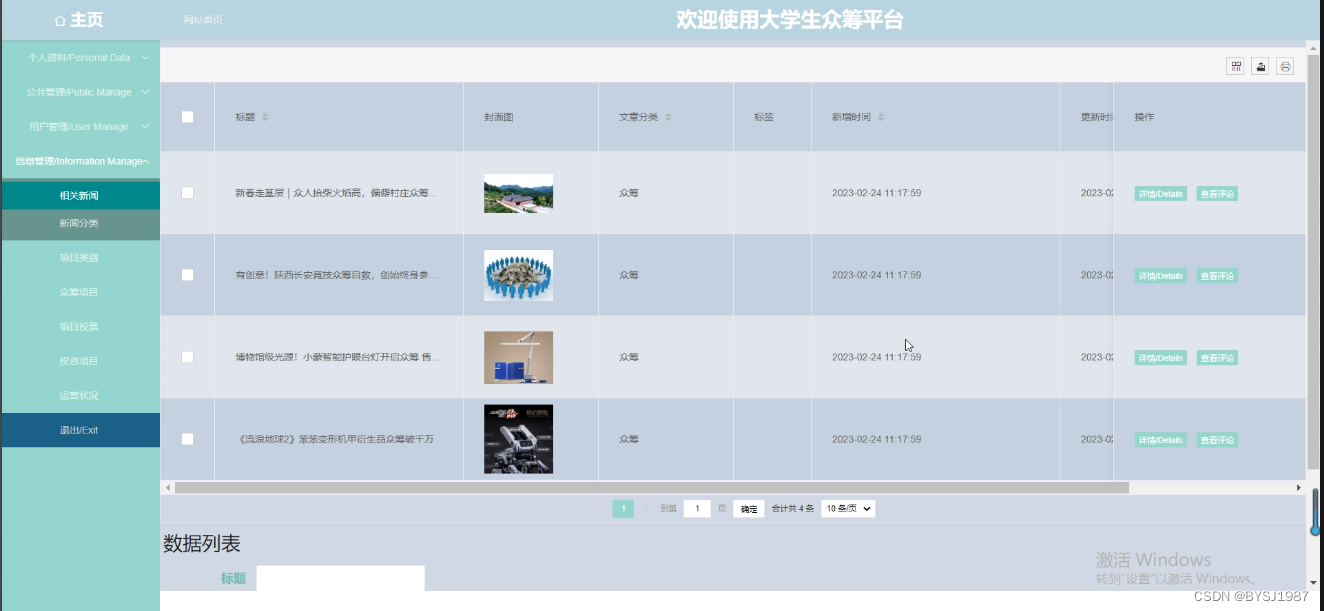The width and height of the screenshot is (1324, 611).
Task: Open the coins and figures cover thumbnail
Action: tap(518, 275)
